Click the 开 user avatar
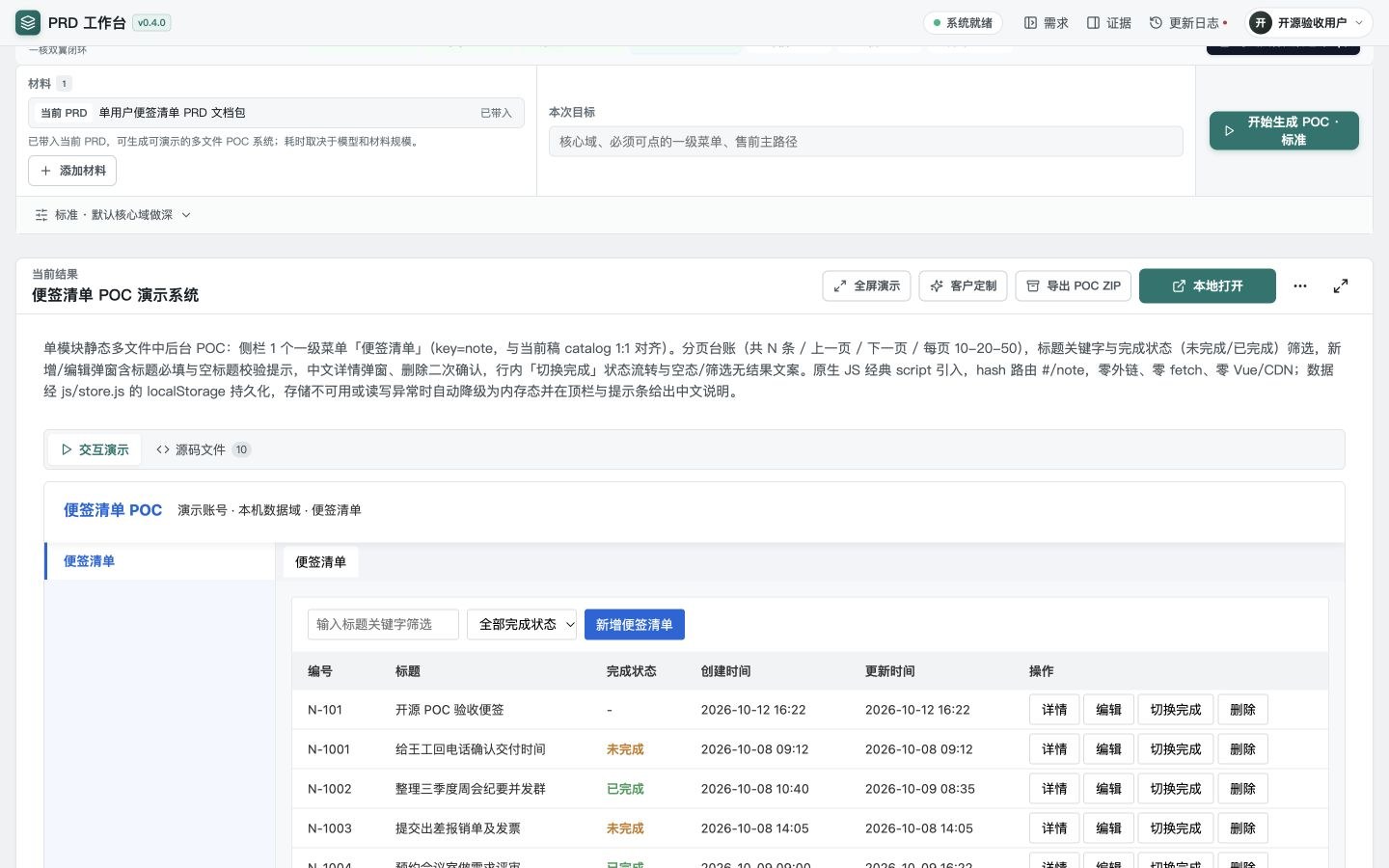Screen dimensions: 1389x868 point(1261,23)
